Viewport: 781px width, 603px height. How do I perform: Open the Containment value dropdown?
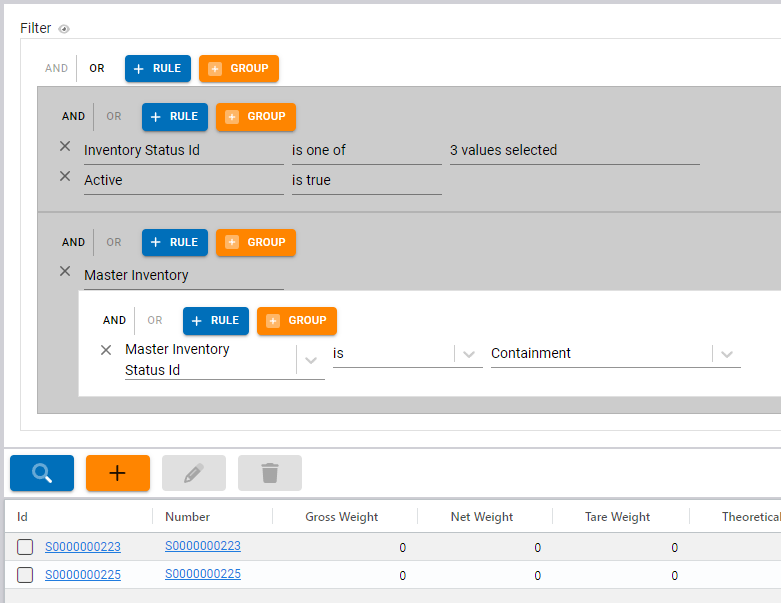point(727,354)
